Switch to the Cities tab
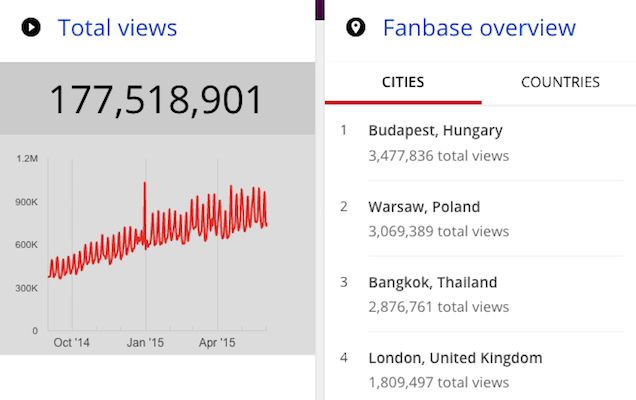This screenshot has width=636, height=400. click(x=403, y=82)
